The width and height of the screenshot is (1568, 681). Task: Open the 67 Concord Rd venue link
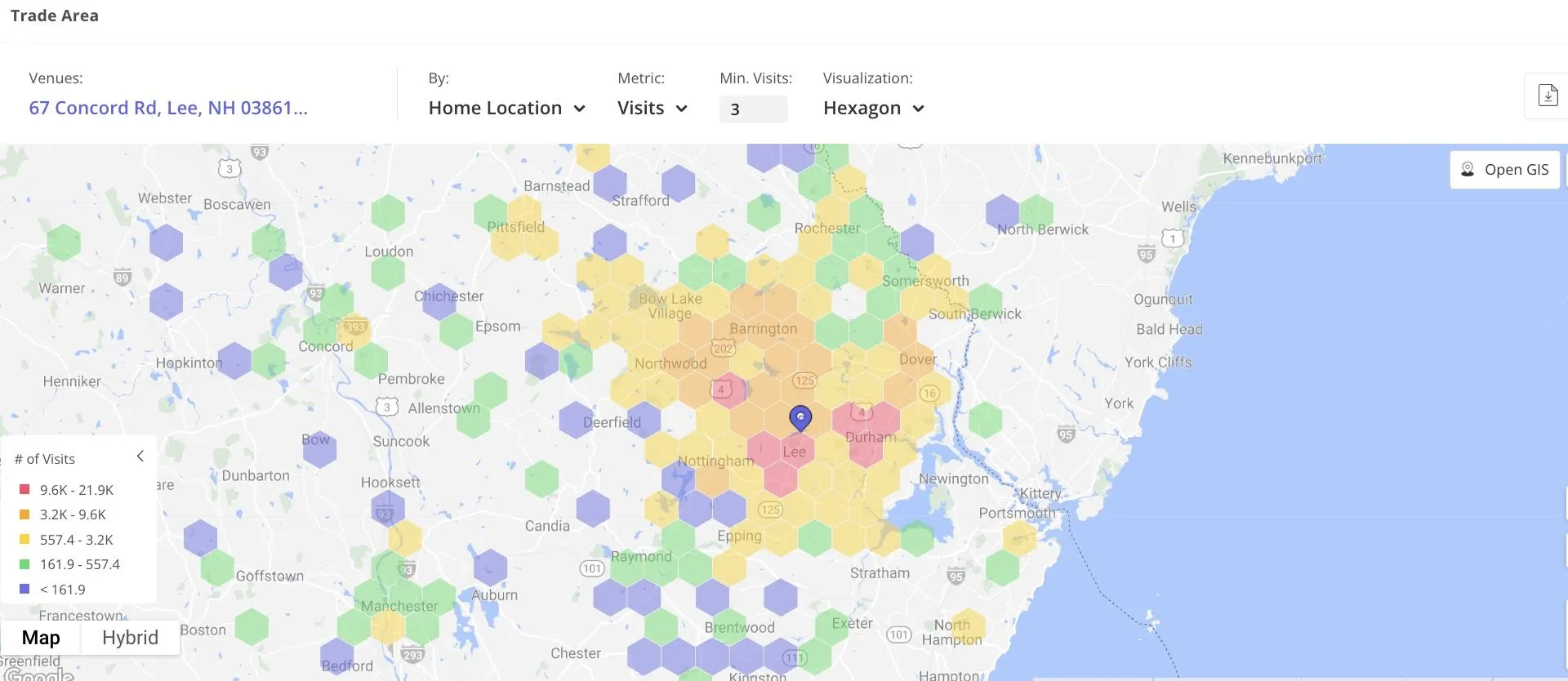pos(168,108)
